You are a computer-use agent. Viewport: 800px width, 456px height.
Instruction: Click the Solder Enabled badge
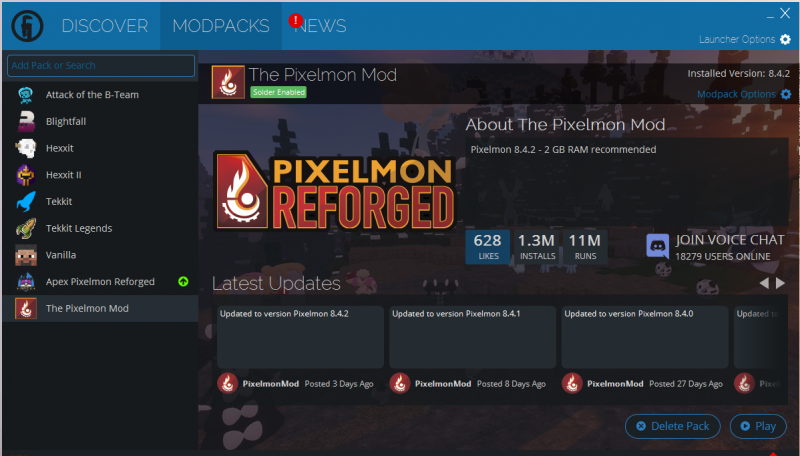[x=278, y=92]
